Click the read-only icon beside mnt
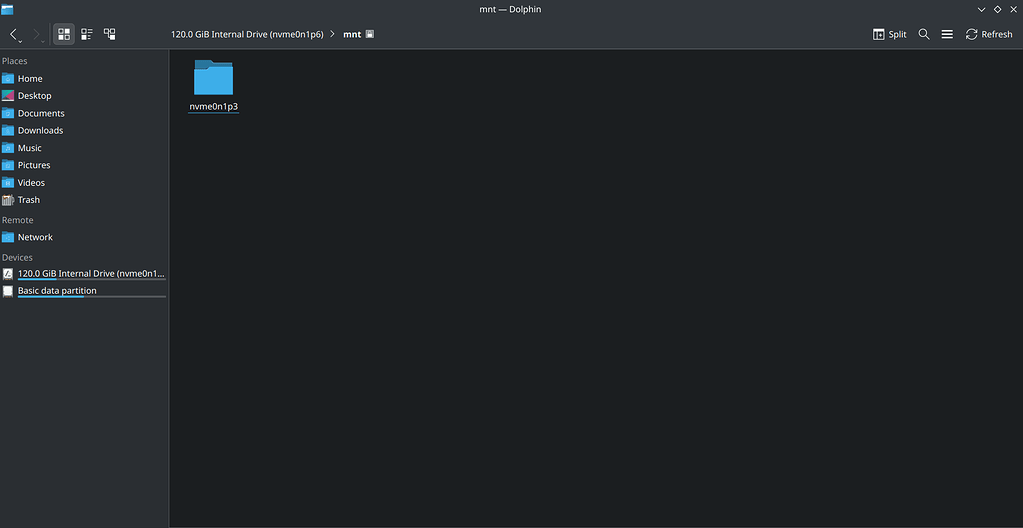 point(370,34)
